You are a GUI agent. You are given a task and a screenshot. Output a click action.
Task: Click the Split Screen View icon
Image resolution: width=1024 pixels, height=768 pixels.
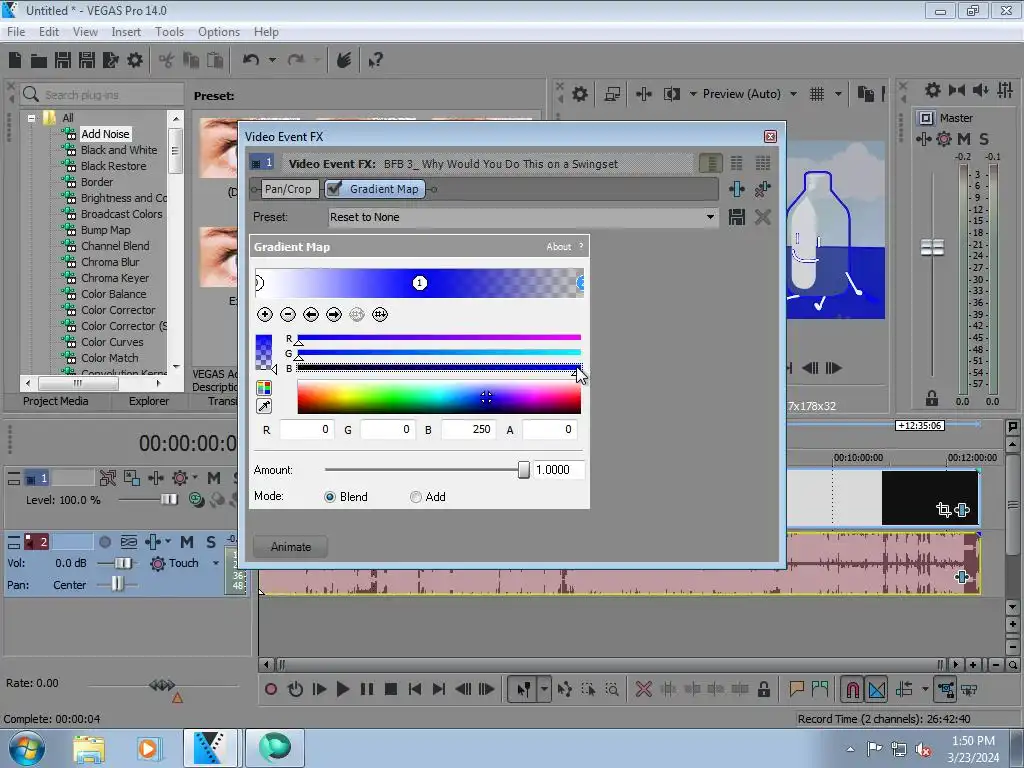coord(672,94)
